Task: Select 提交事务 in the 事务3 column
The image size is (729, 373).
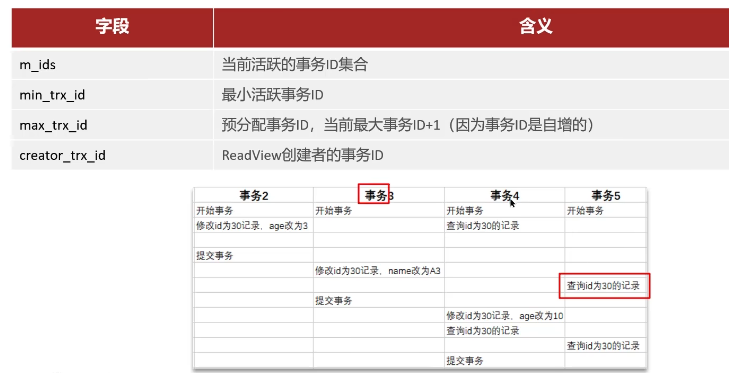Action: click(334, 301)
